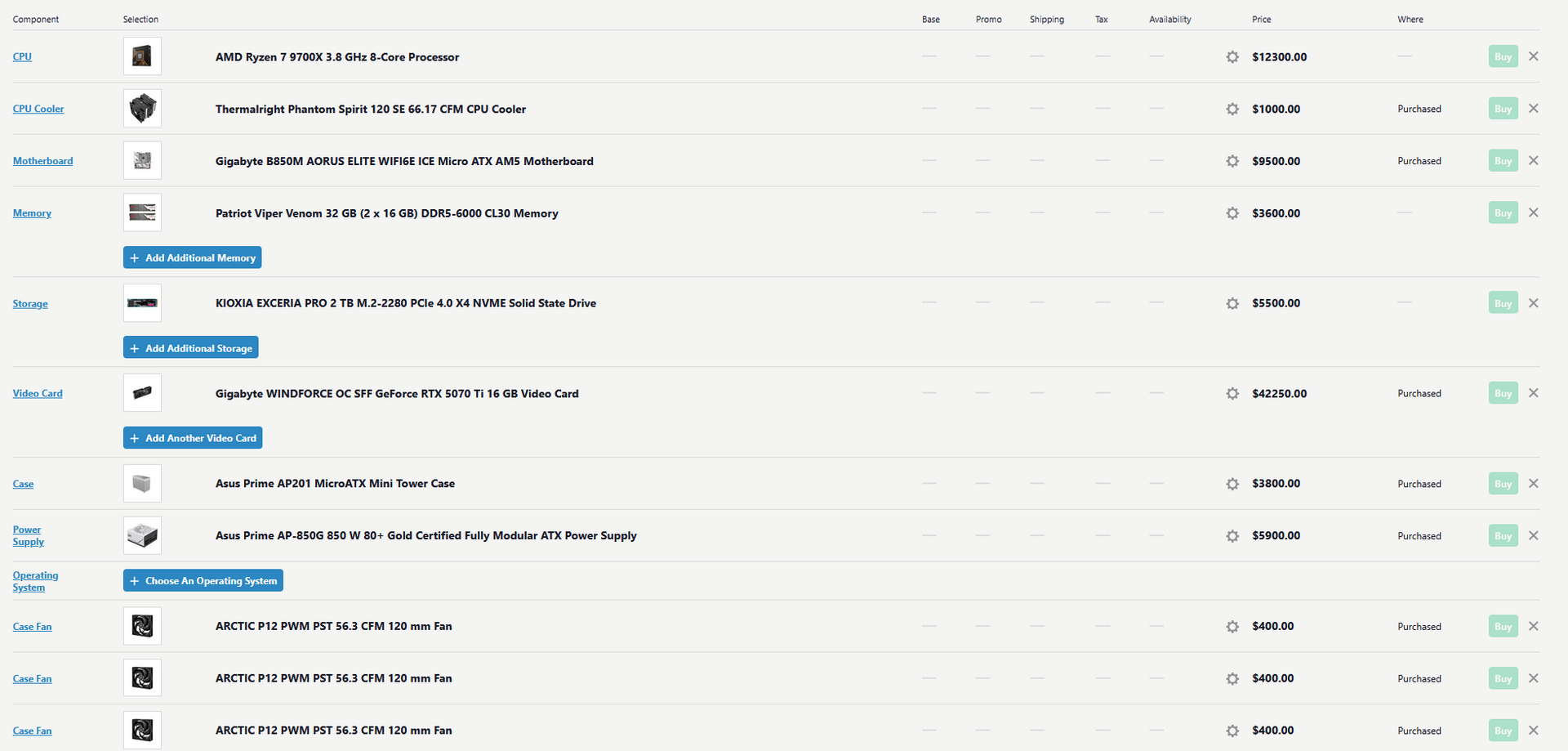Viewport: 1568px width, 751px height.
Task: Buy the Gigabyte B850M AORUS ELITE motherboard
Action: coord(1503,161)
